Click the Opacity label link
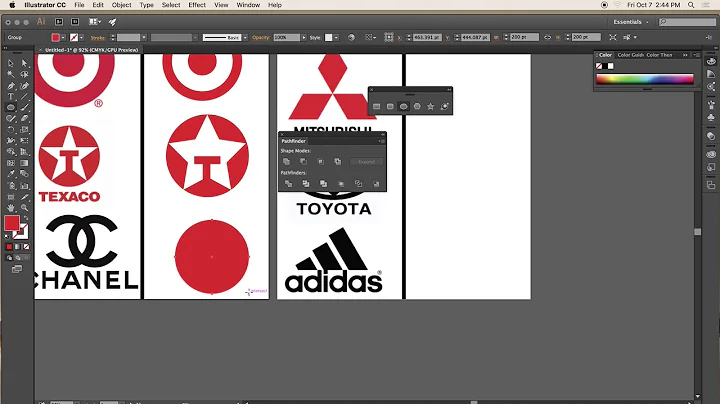Screen dimensions: 720x404 (261, 38)
